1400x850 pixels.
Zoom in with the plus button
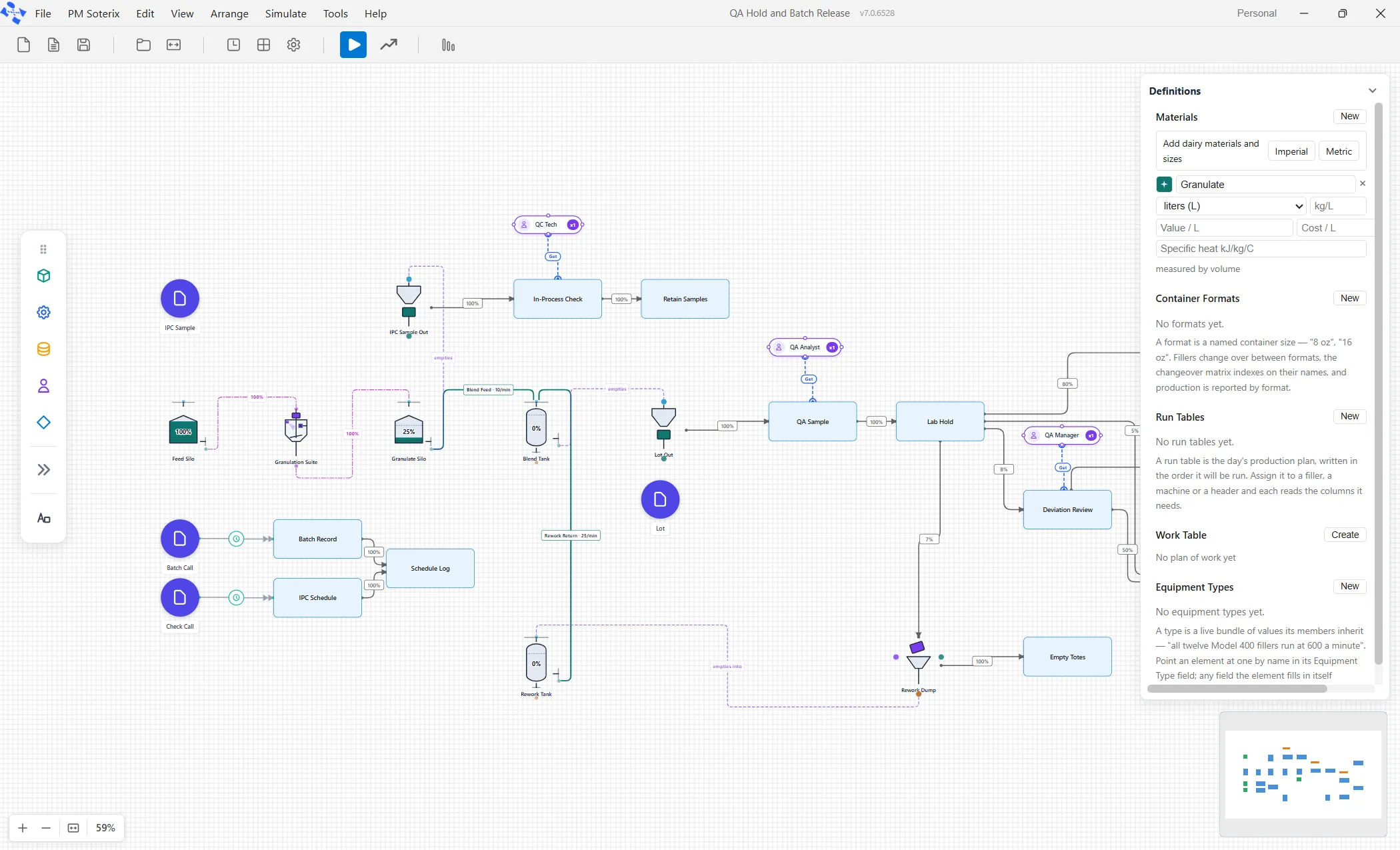(x=23, y=828)
